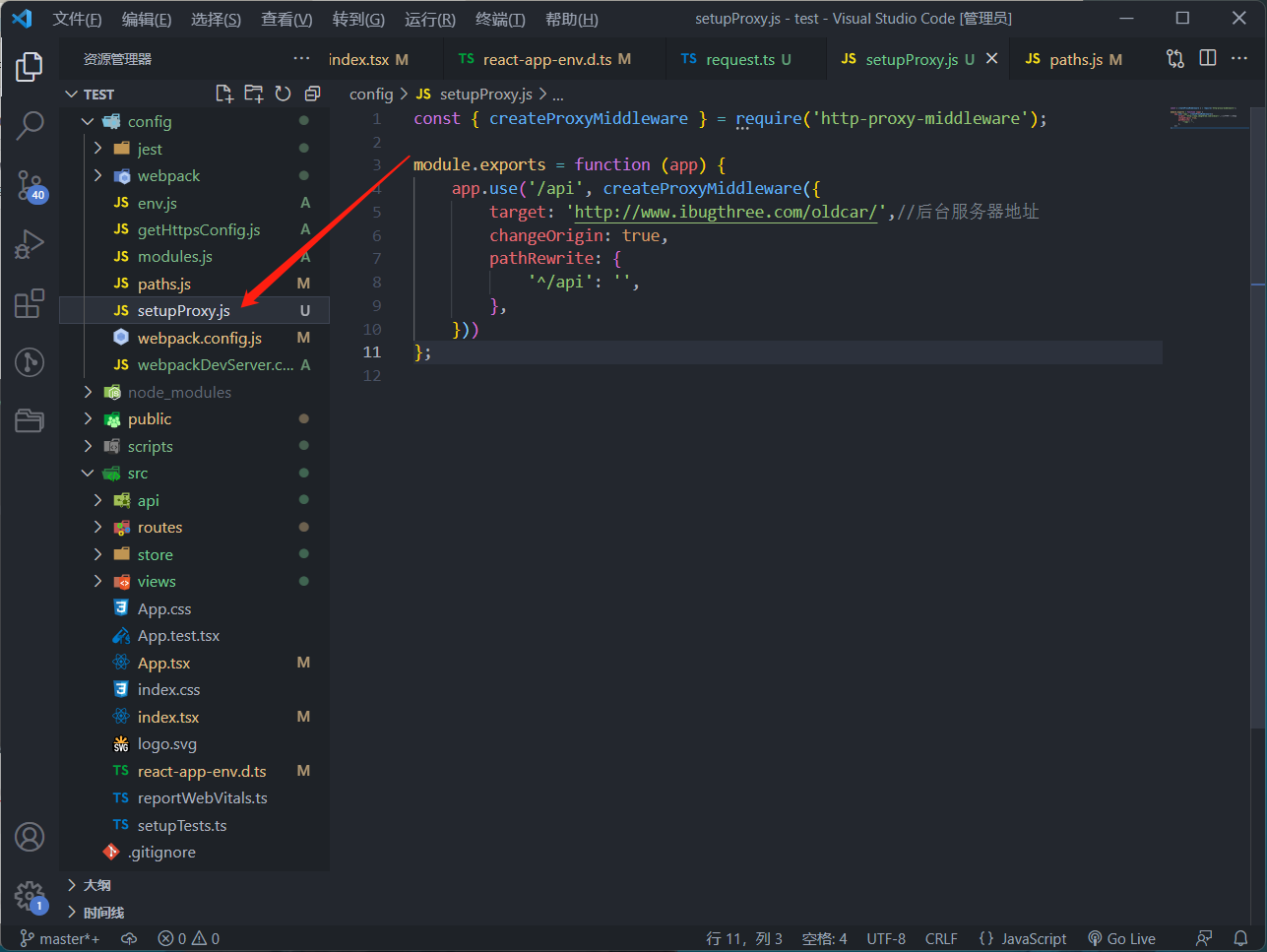The image size is (1267, 952).
Task: Switch to index.tsx editor tab
Action: click(x=384, y=59)
